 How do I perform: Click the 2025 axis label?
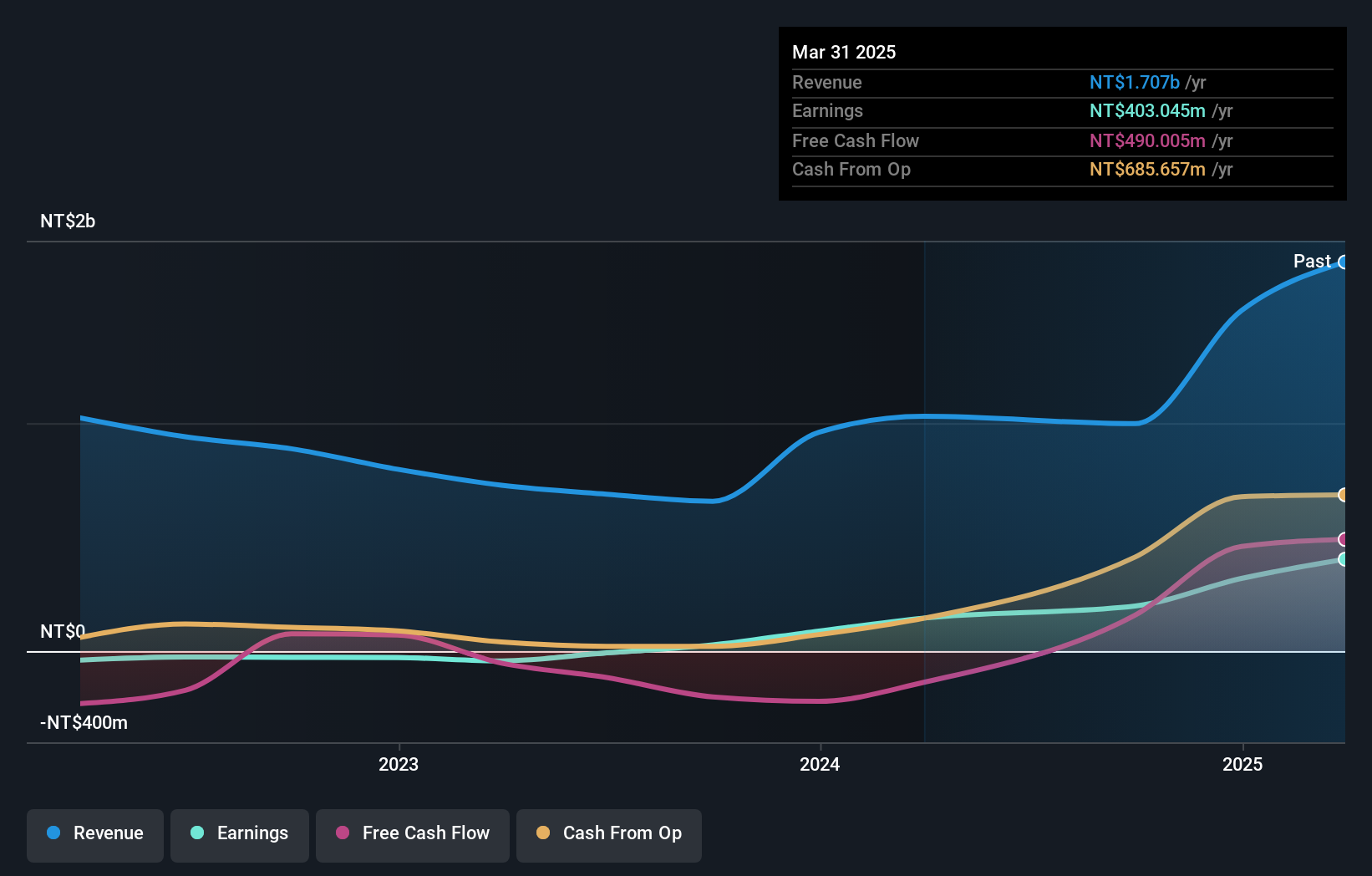click(x=1242, y=765)
